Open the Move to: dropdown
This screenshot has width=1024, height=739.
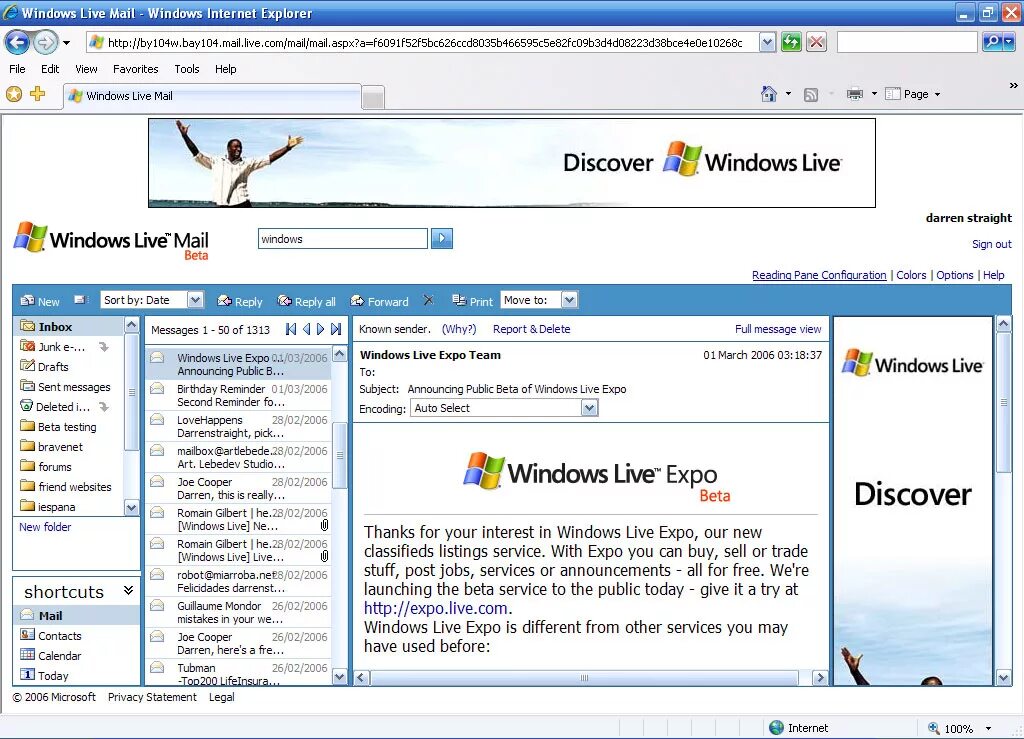coord(569,300)
